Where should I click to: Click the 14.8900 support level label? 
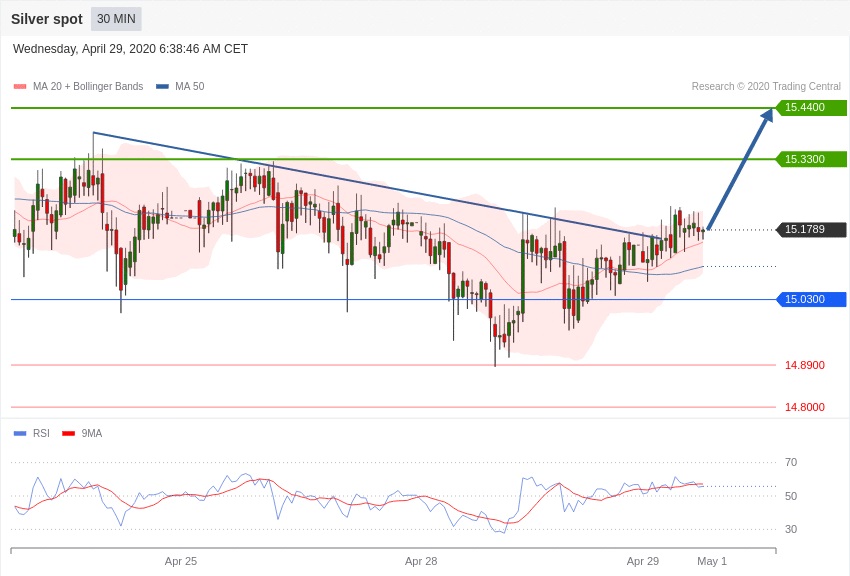(x=804, y=365)
